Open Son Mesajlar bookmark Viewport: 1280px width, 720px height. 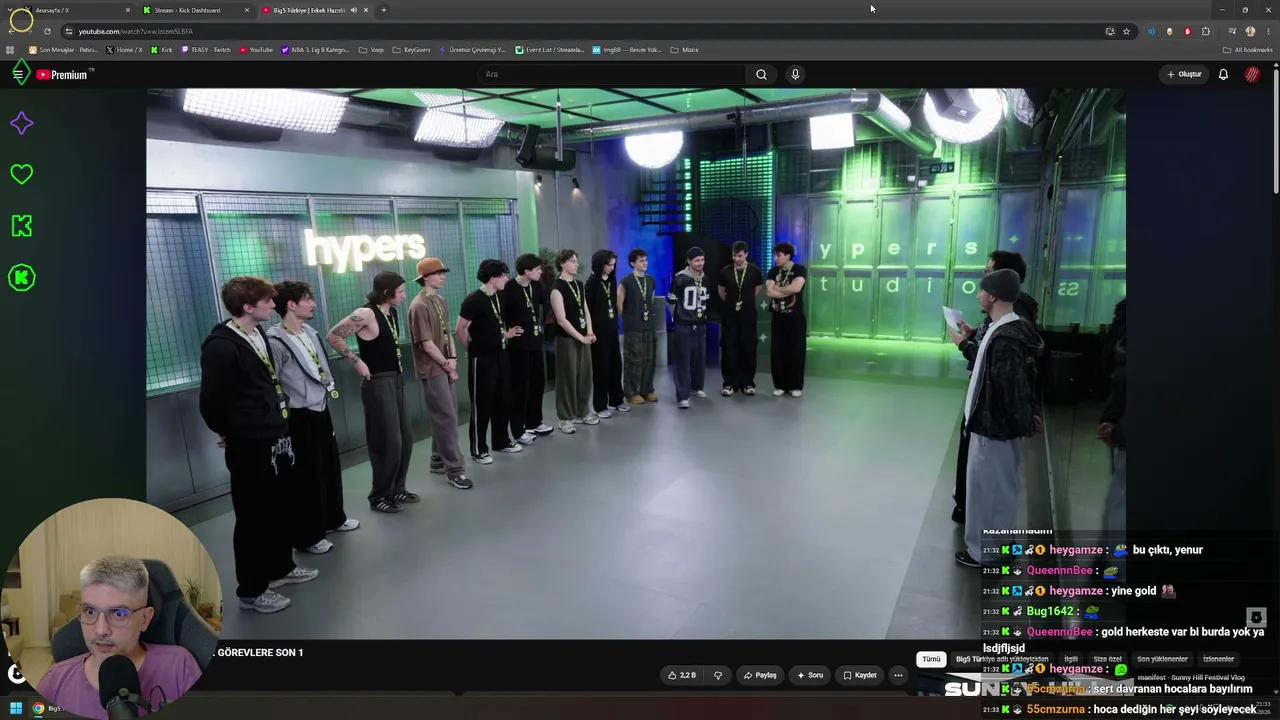[64, 50]
